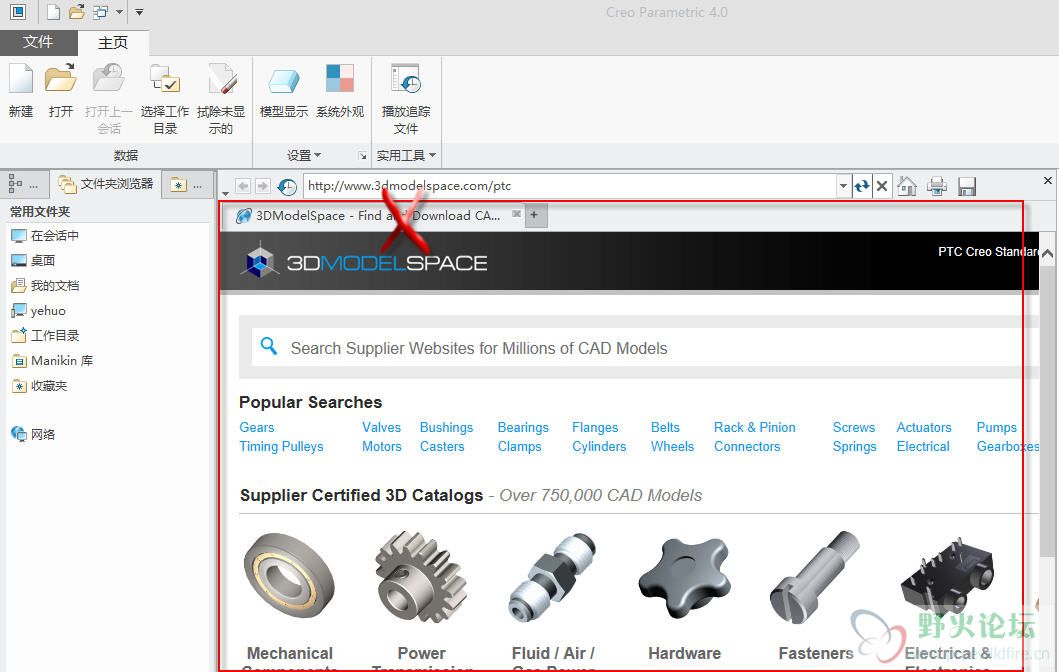Viewport: 1059px width, 672px height.
Task: Click the 打开上一会话 (open last session) icon
Action: pyautogui.click(x=109, y=80)
